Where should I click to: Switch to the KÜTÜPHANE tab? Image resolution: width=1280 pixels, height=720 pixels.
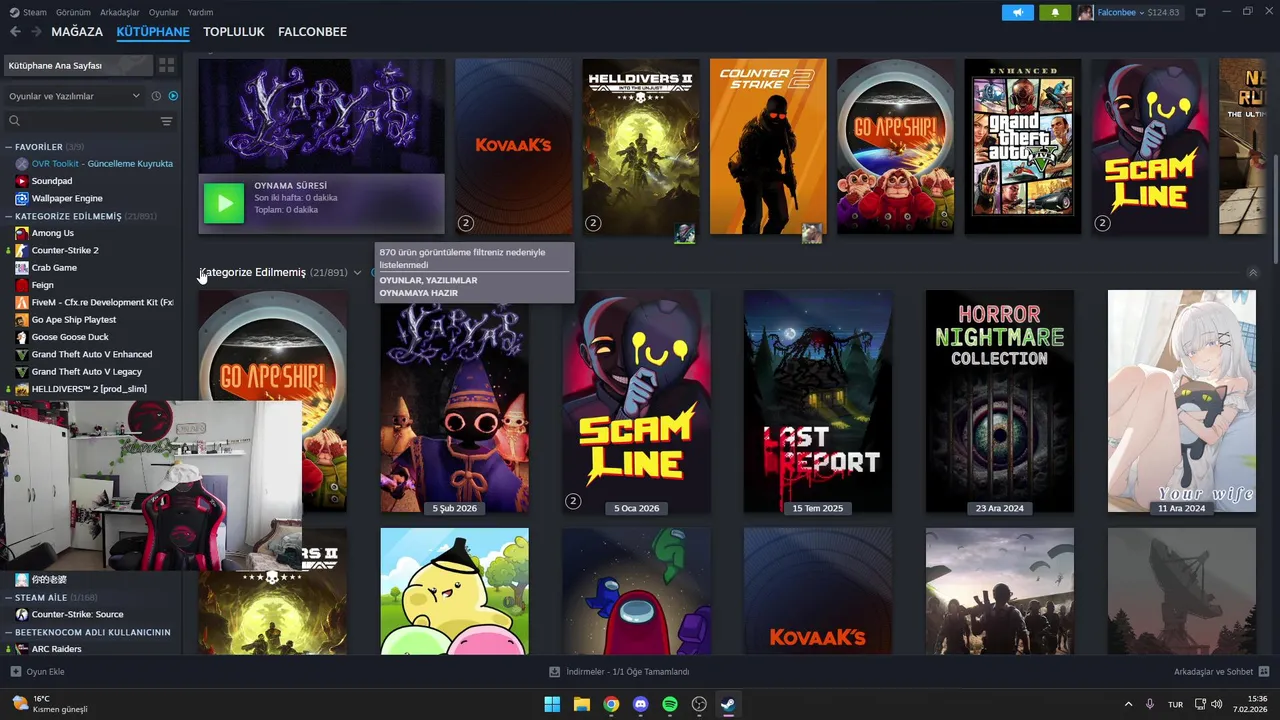[x=153, y=32]
